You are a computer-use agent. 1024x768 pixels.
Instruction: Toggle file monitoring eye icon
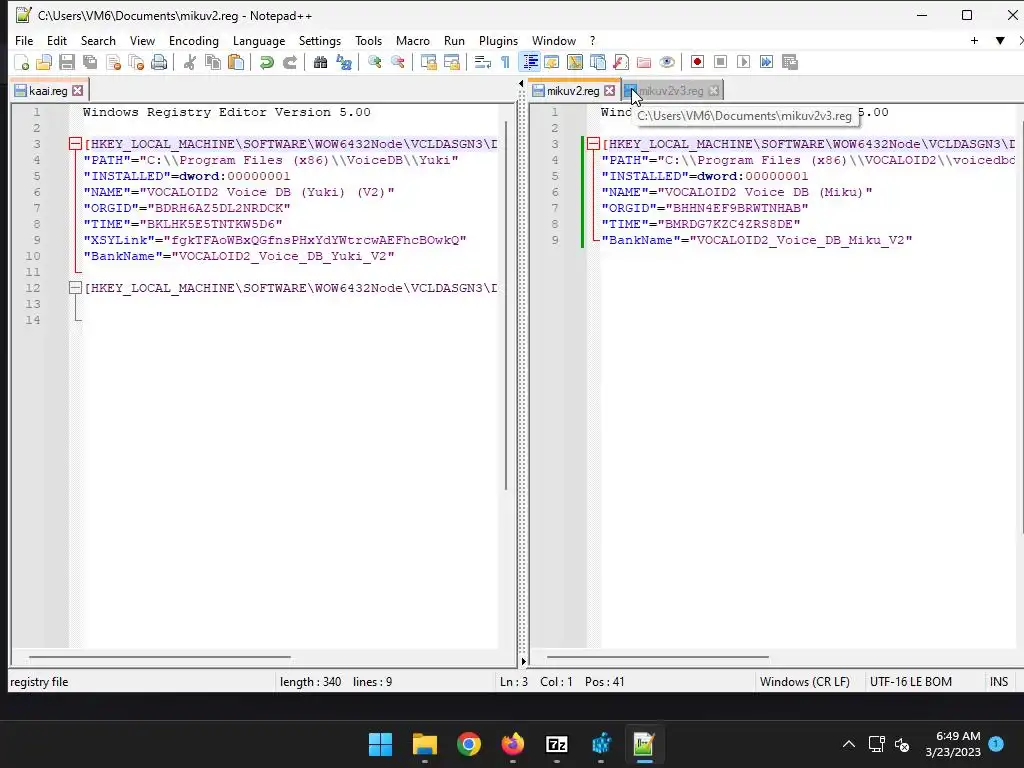click(x=667, y=62)
